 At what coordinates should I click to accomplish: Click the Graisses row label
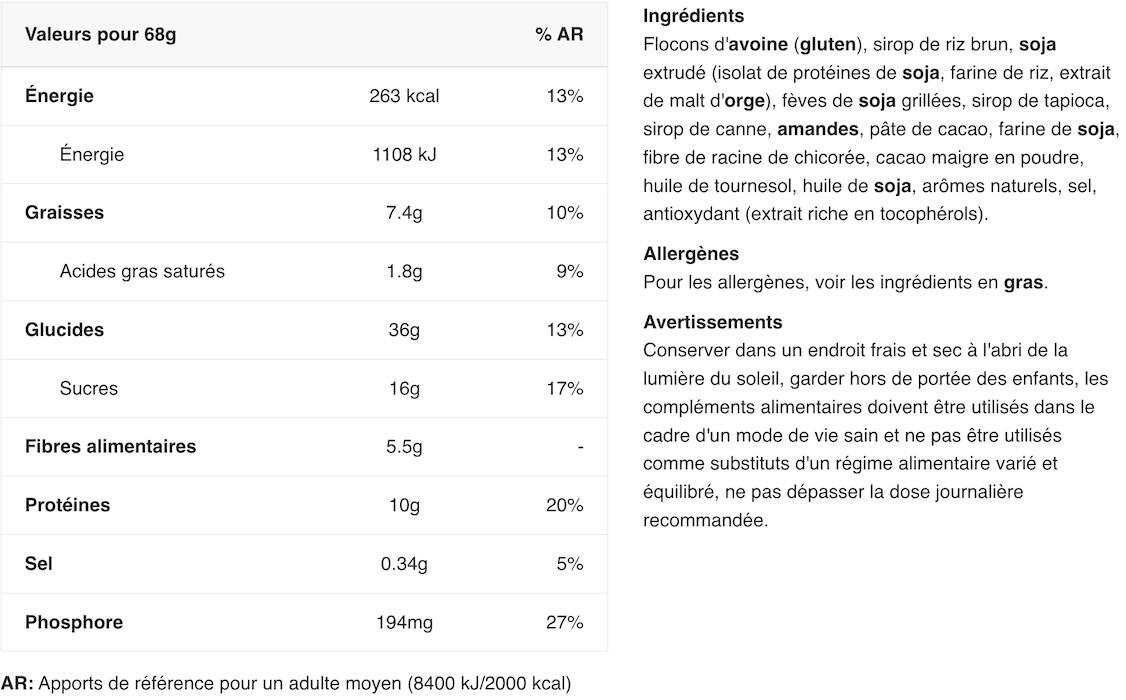65,213
